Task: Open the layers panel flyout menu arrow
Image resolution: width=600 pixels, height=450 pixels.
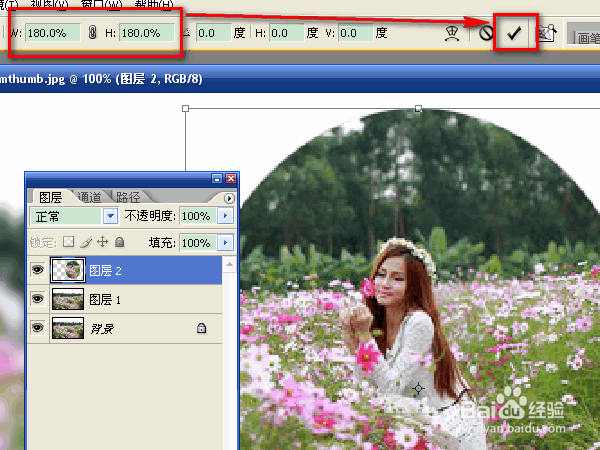Action: click(229, 198)
